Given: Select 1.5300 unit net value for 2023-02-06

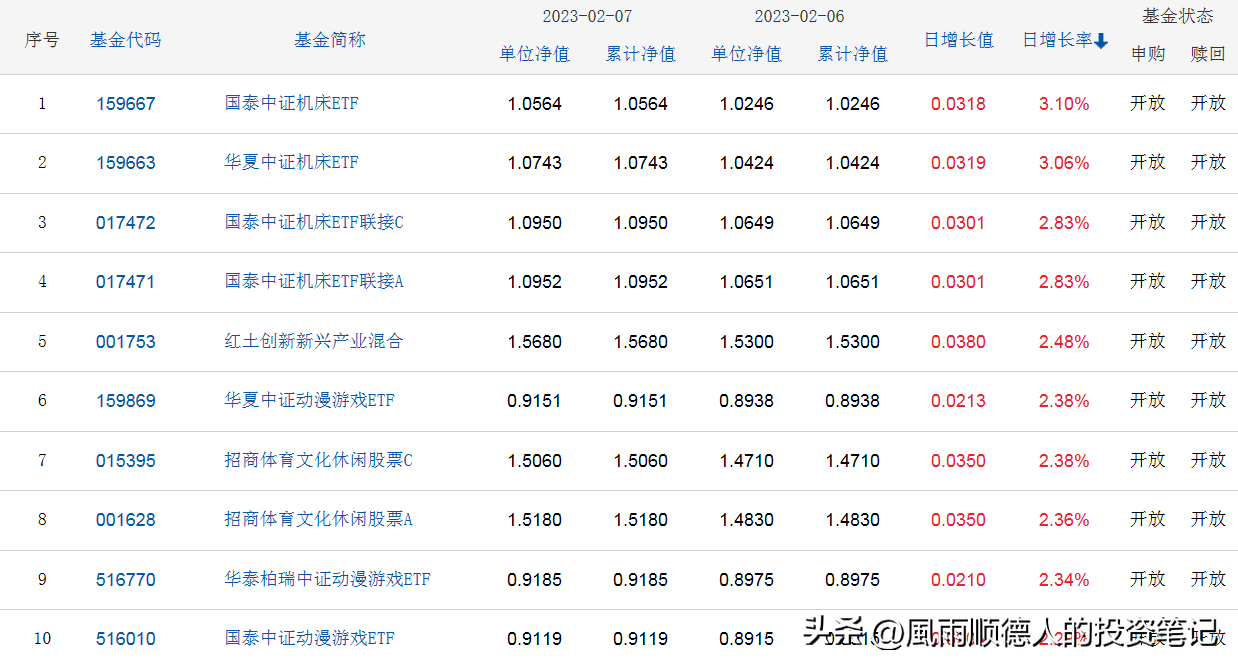Looking at the screenshot, I should click(x=746, y=342).
